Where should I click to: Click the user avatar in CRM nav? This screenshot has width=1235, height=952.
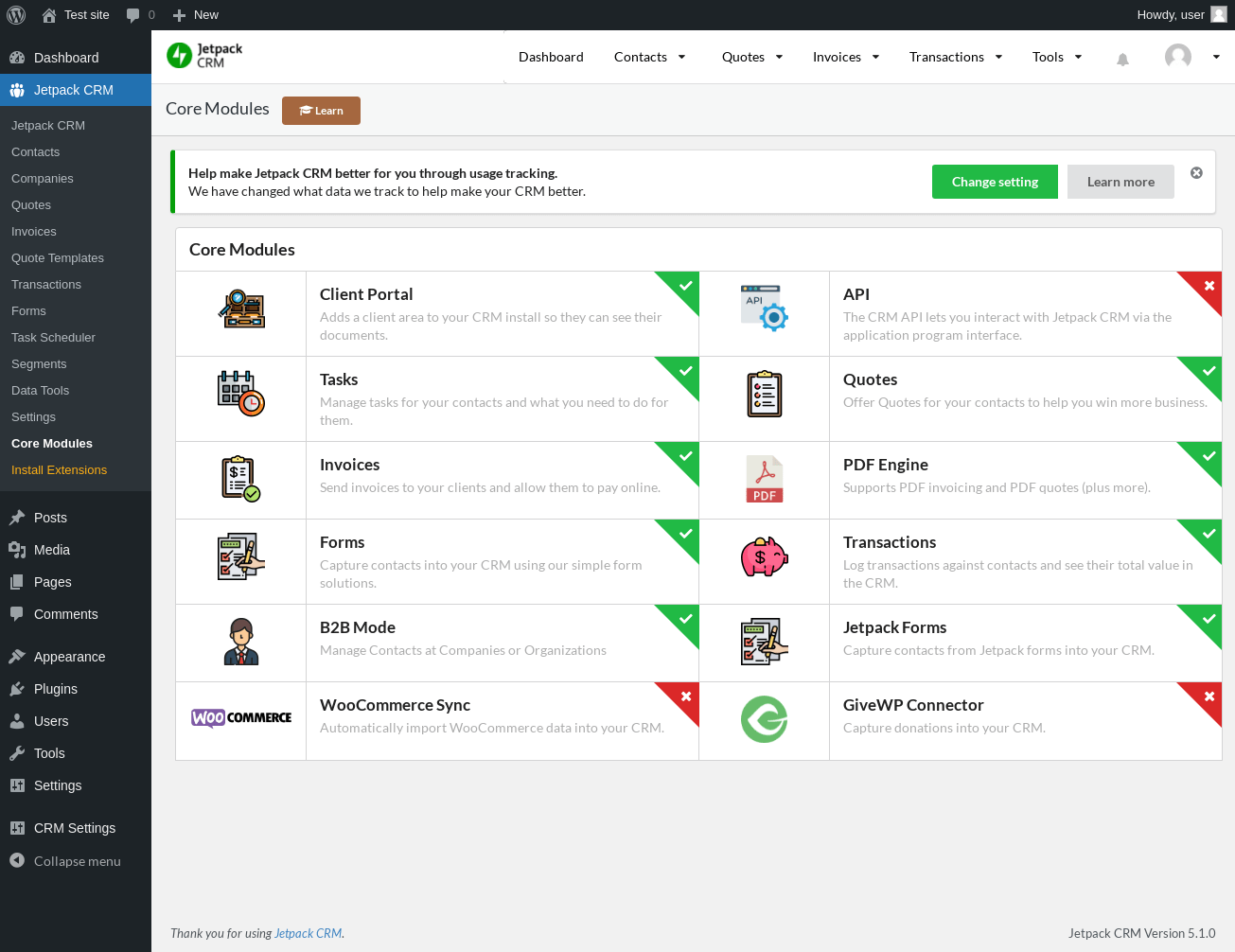1178,57
